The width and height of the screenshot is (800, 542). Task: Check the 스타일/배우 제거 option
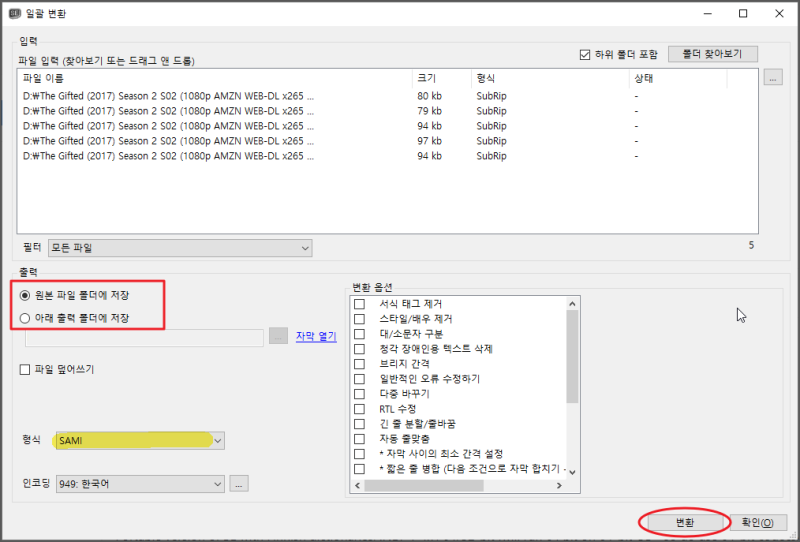tap(359, 319)
